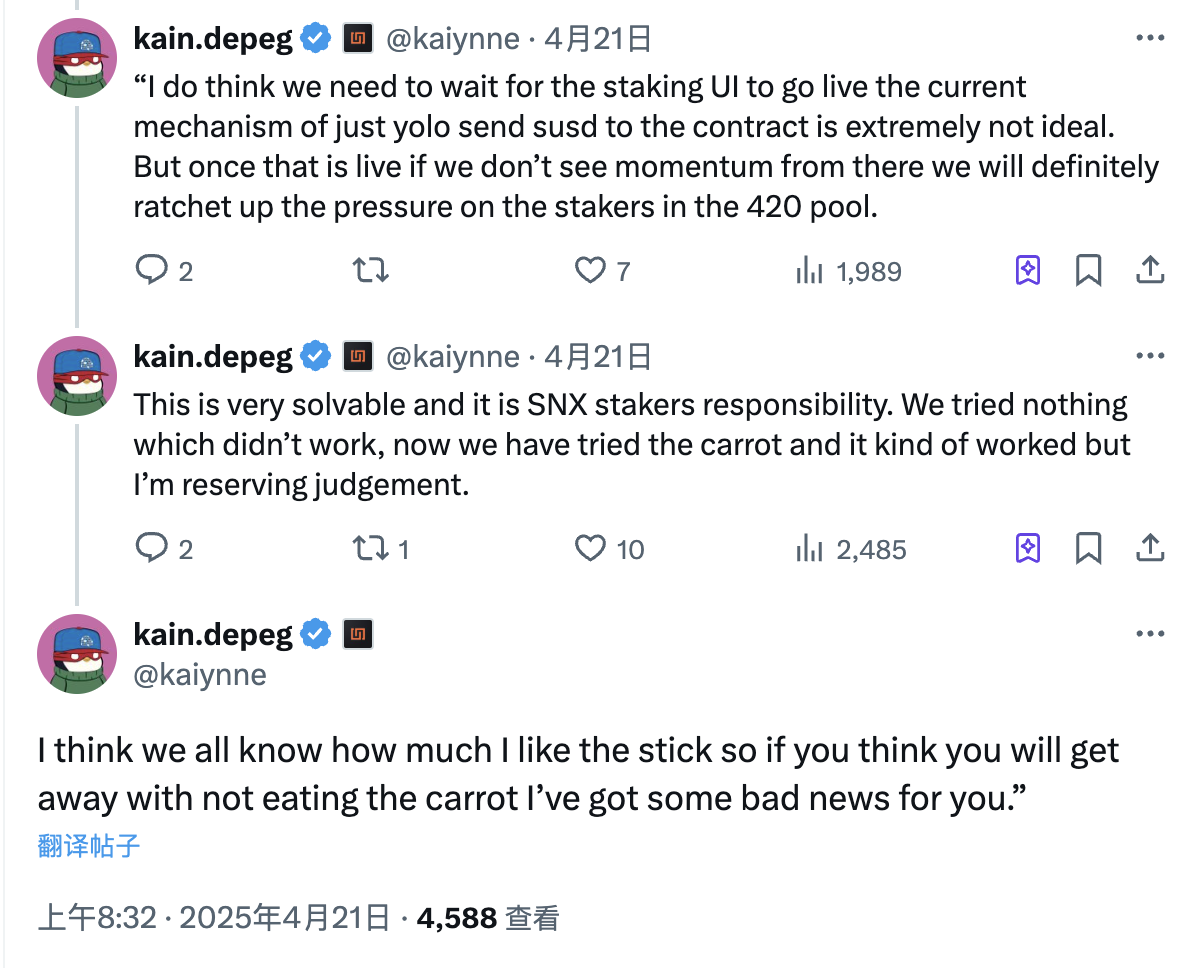Open more options on second tweet

point(1150,356)
